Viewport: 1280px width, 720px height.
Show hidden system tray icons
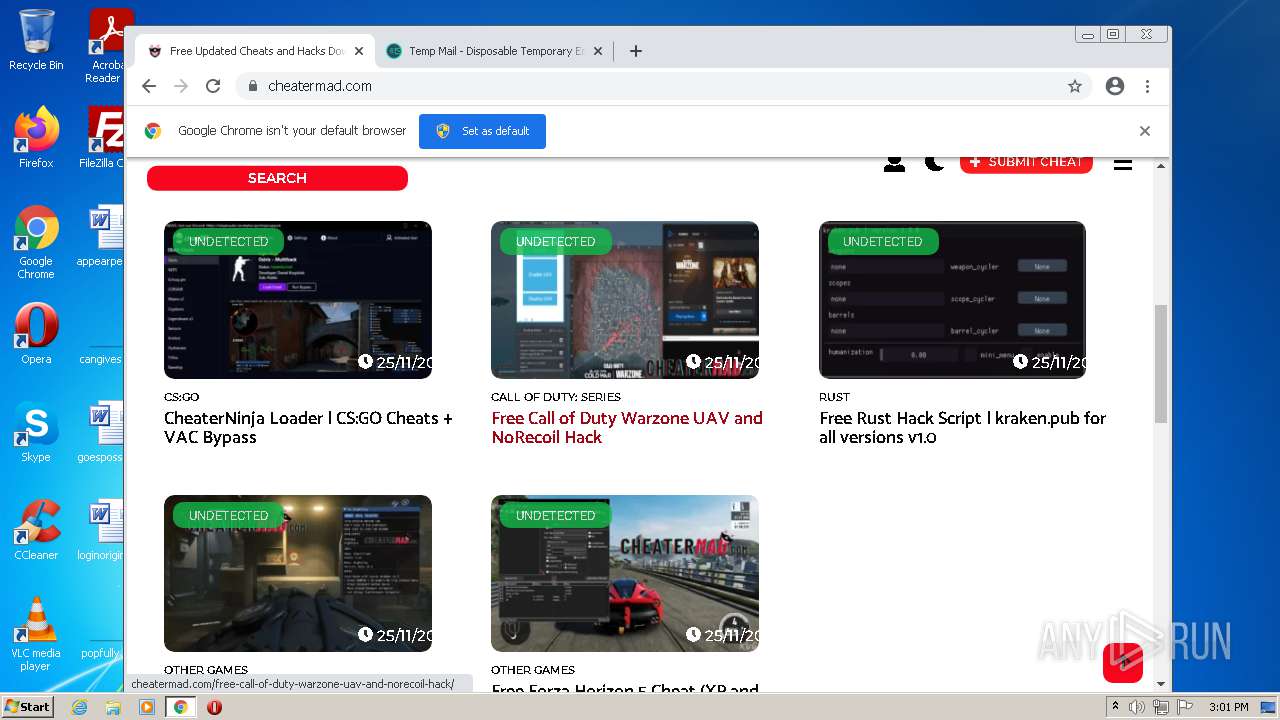(x=1115, y=707)
